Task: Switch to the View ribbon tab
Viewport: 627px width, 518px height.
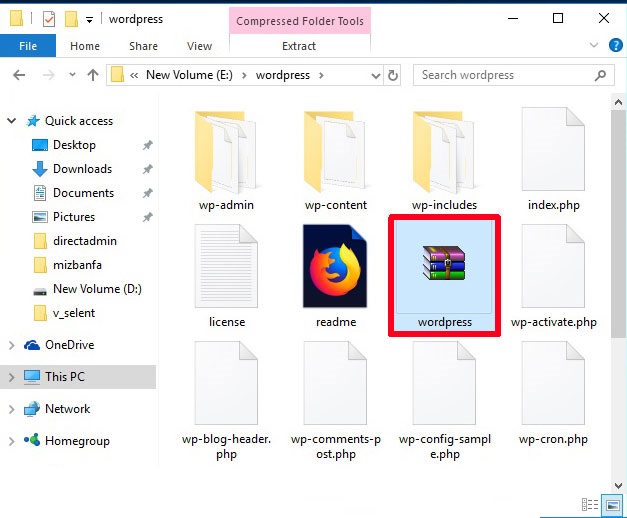Action: click(x=199, y=46)
